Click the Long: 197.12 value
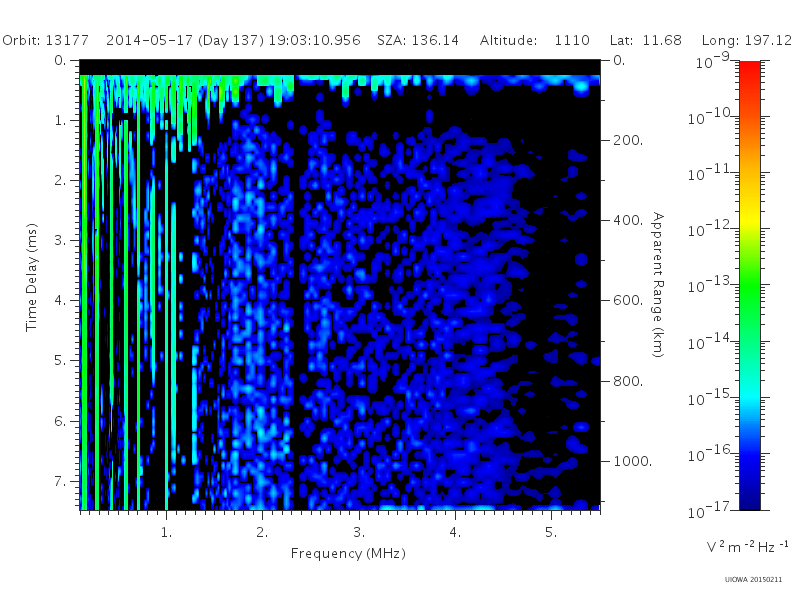Viewport: 800px width, 600px height. click(746, 40)
